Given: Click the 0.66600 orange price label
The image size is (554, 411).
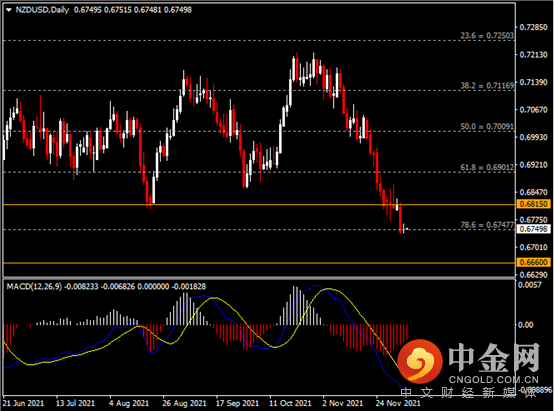Looking at the screenshot, I should (534, 262).
